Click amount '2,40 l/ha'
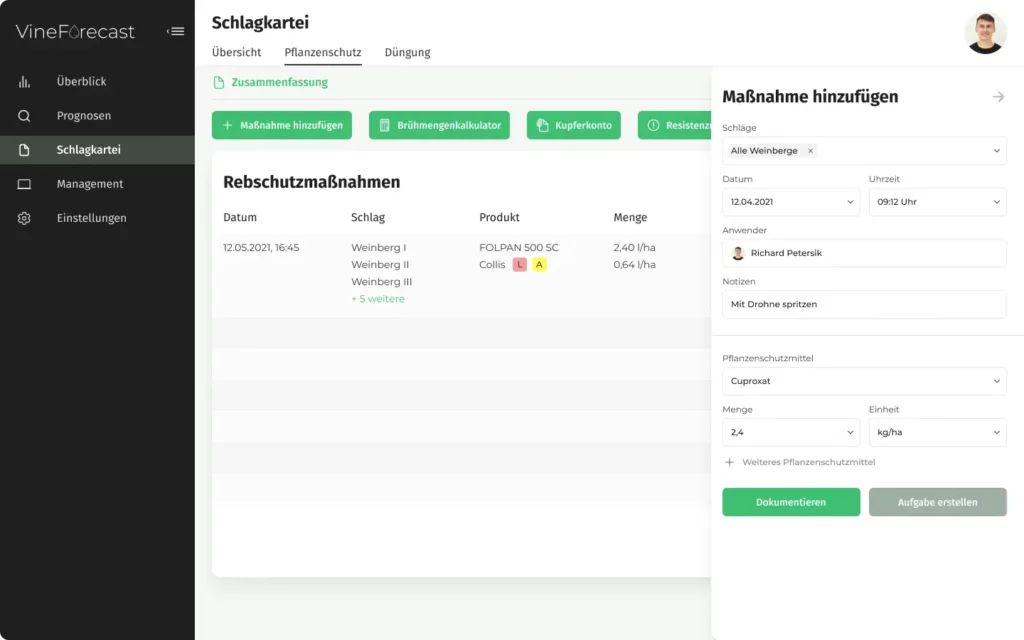Image resolution: width=1024 pixels, height=640 pixels. coord(634,248)
